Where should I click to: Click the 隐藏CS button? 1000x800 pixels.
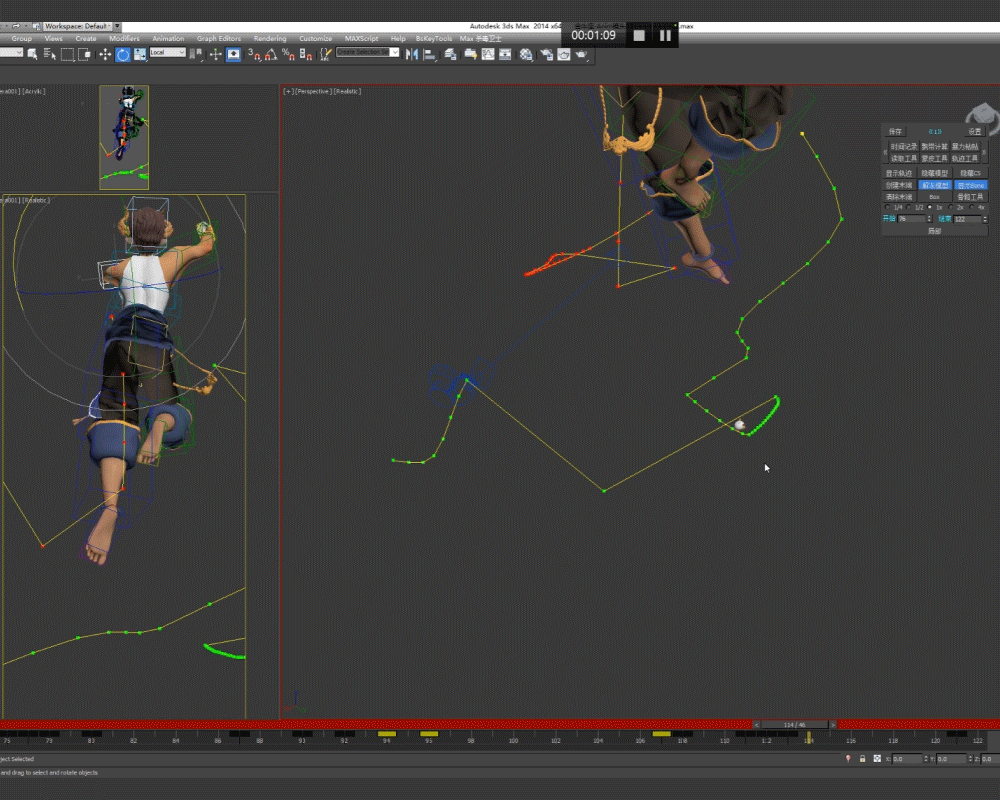[x=970, y=174]
